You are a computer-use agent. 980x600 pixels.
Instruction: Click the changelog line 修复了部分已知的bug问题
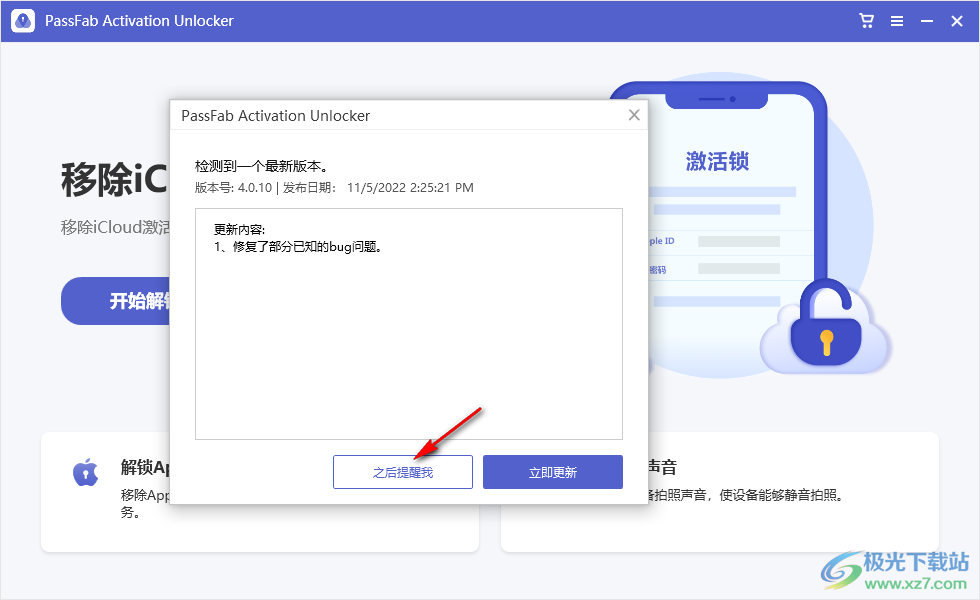point(298,247)
